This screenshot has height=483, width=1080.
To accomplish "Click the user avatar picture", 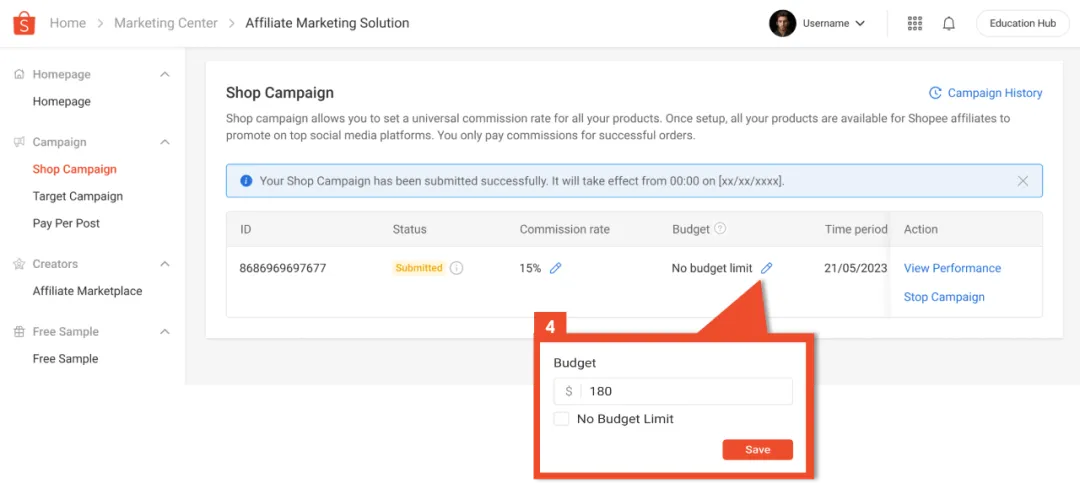I will (x=782, y=23).
